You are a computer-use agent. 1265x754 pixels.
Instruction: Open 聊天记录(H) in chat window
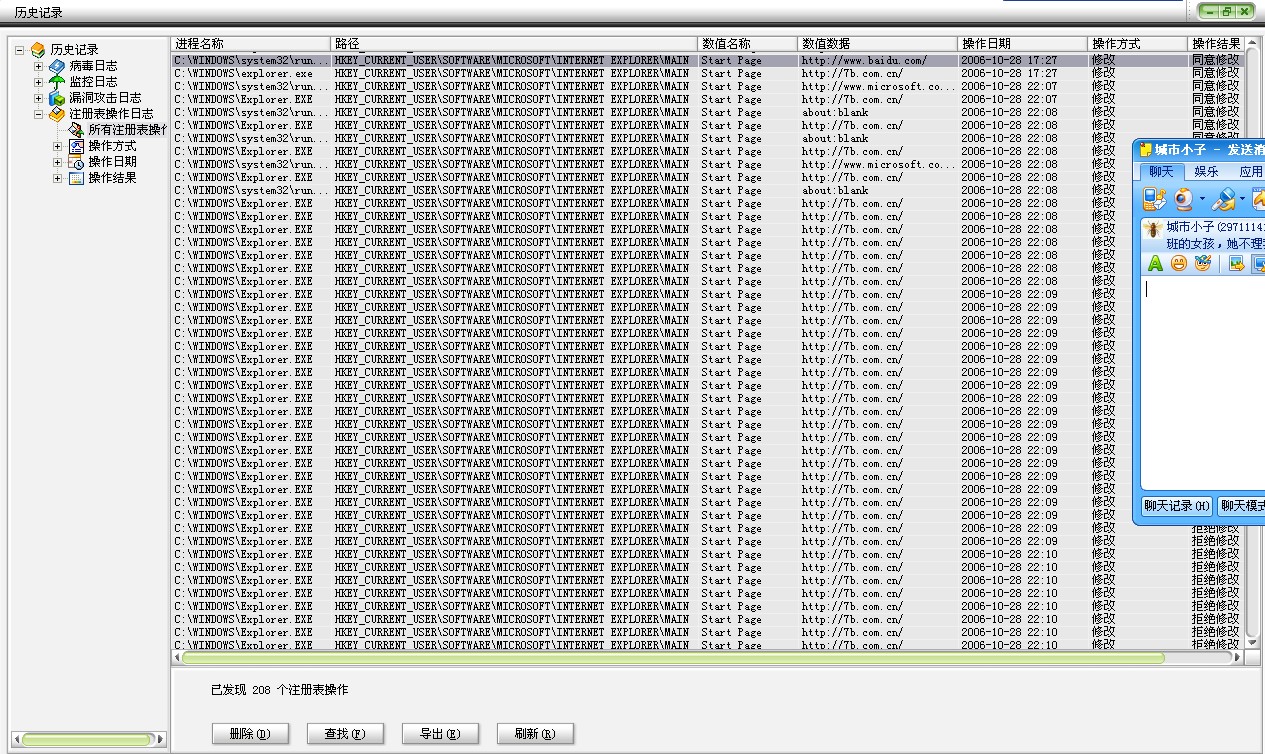click(x=1177, y=506)
